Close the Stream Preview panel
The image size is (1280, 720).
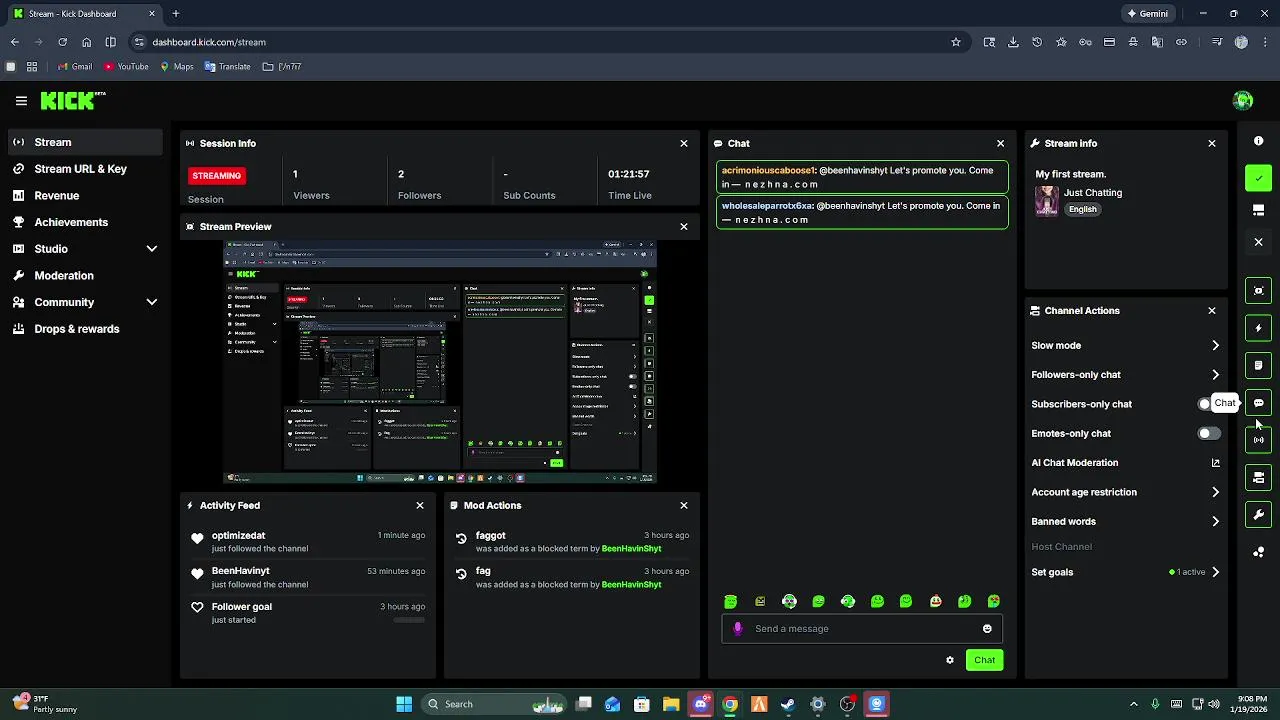pyautogui.click(x=684, y=227)
